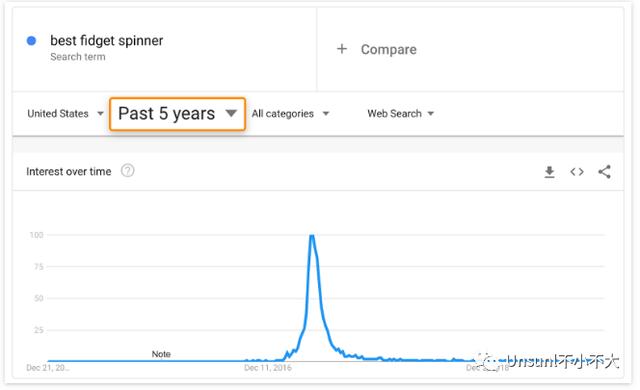Expand the Past 5 years dropdown
The height and width of the screenshot is (390, 640).
(x=177, y=114)
